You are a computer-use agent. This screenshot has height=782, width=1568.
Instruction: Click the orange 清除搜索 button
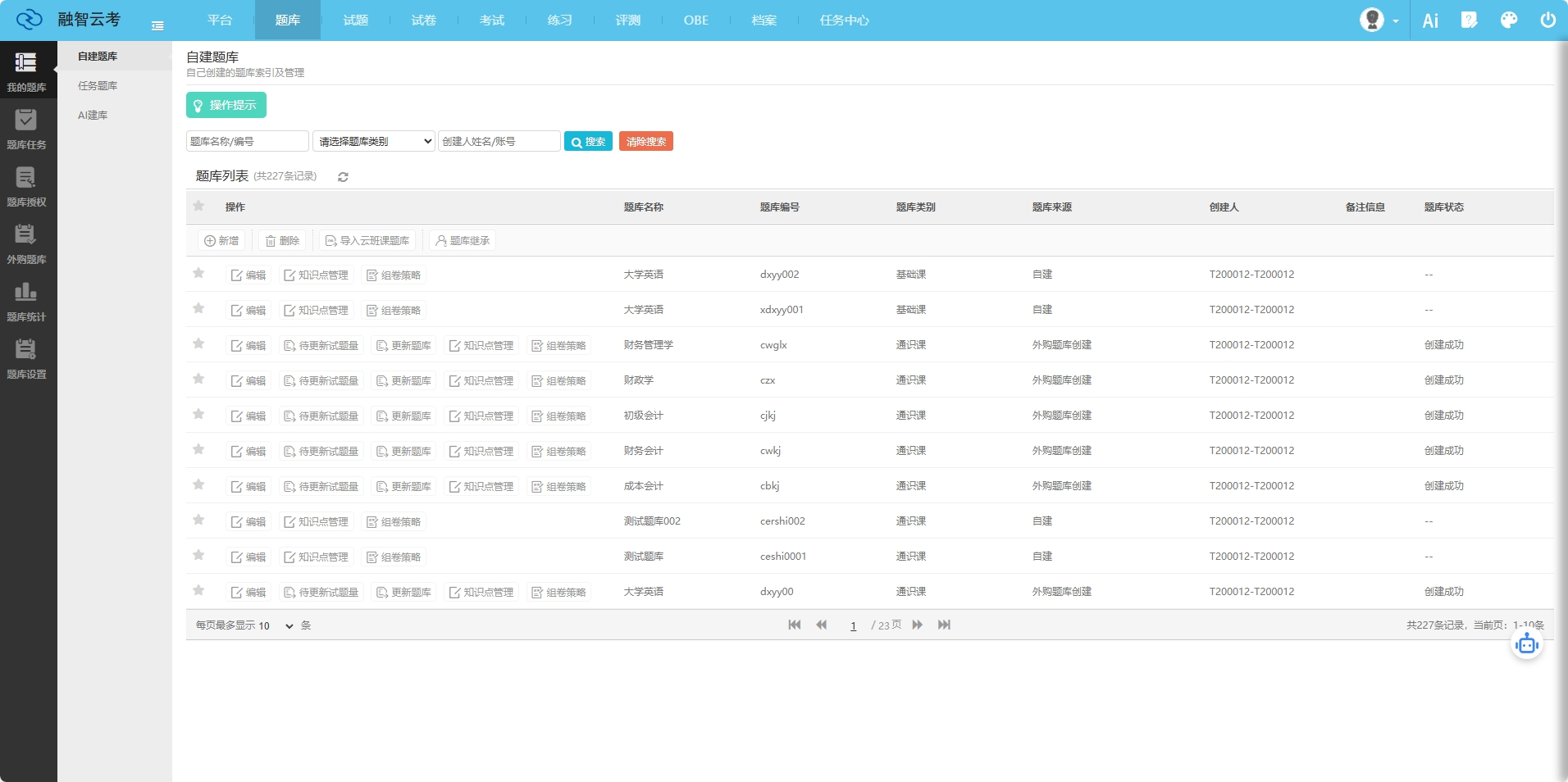coord(645,141)
